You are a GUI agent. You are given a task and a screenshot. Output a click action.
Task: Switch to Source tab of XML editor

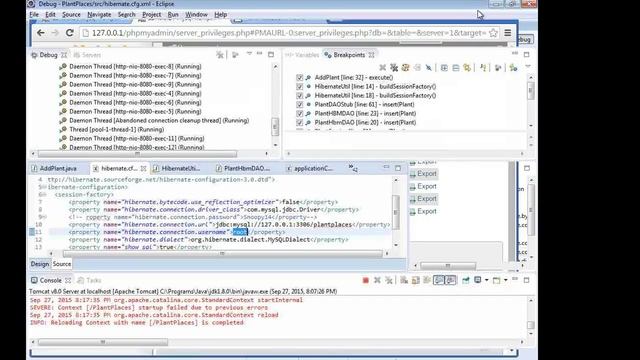tap(62, 264)
